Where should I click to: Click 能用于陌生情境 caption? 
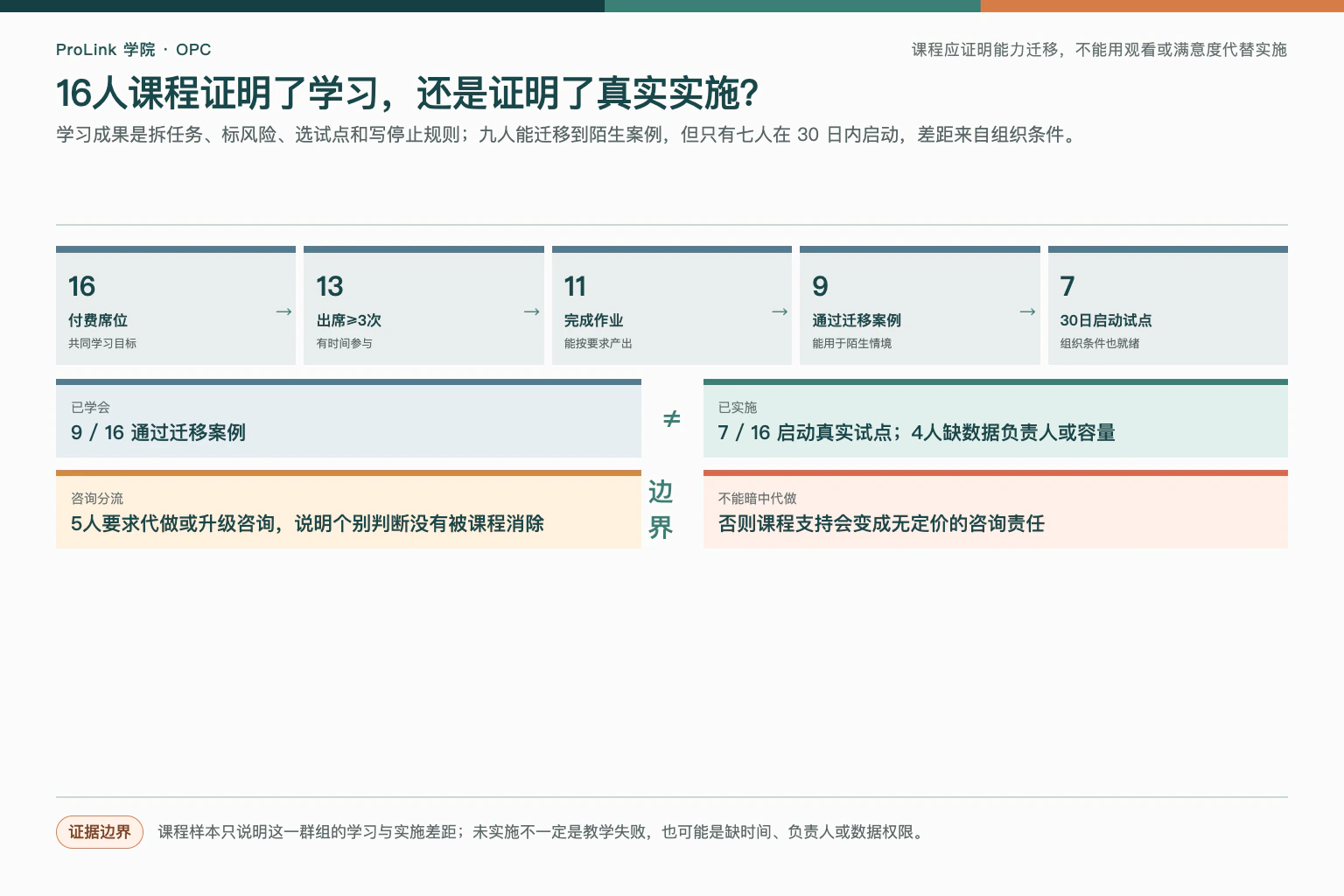852,344
